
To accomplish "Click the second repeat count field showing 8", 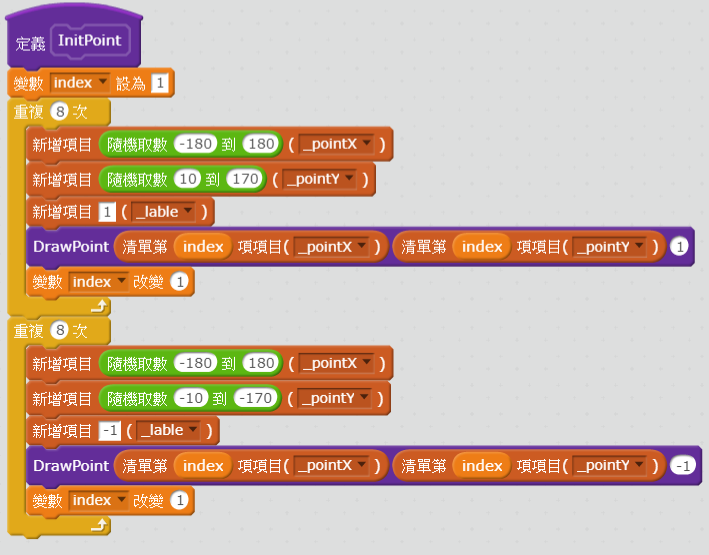I will click(x=59, y=330).
